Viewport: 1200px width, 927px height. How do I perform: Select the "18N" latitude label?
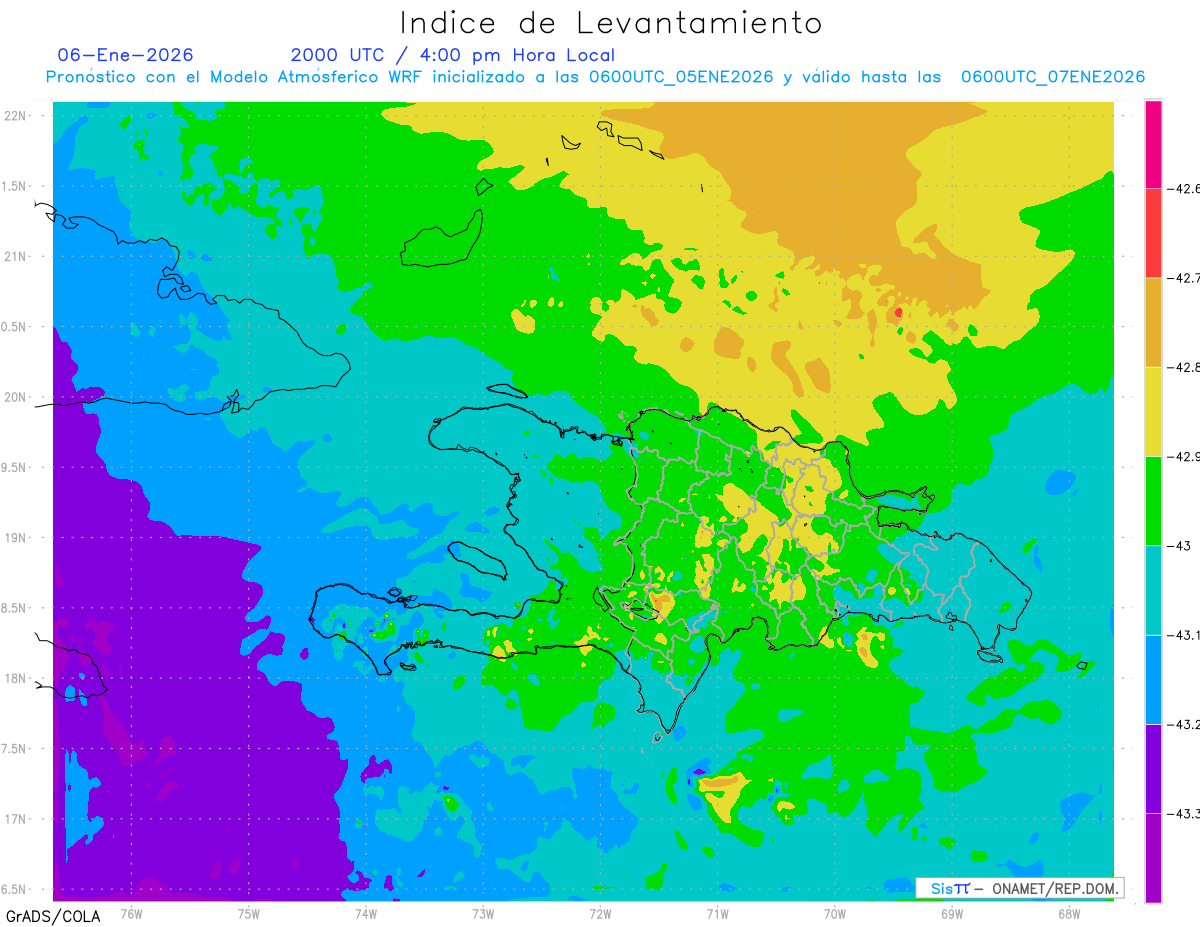(x=15, y=678)
